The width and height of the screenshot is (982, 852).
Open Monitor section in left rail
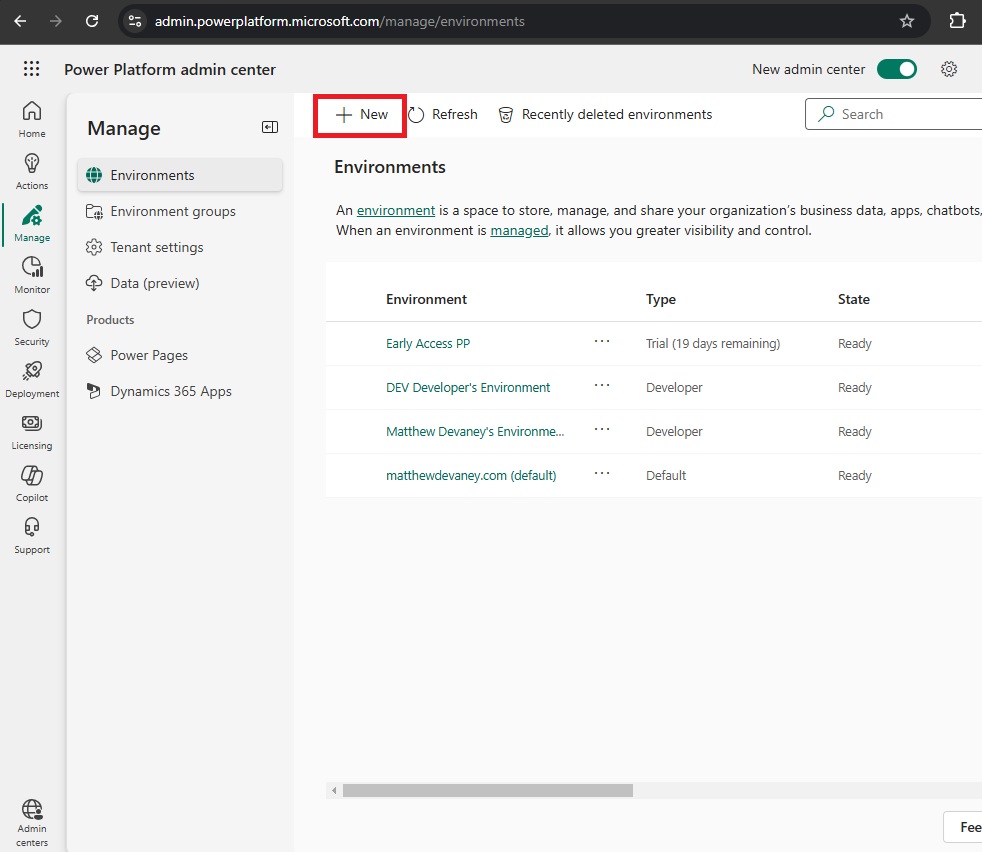(32, 275)
